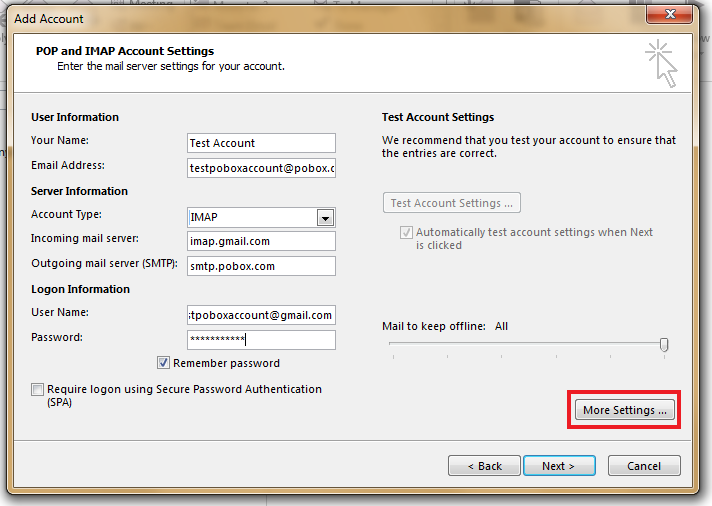Click the Password input field

coord(261,340)
